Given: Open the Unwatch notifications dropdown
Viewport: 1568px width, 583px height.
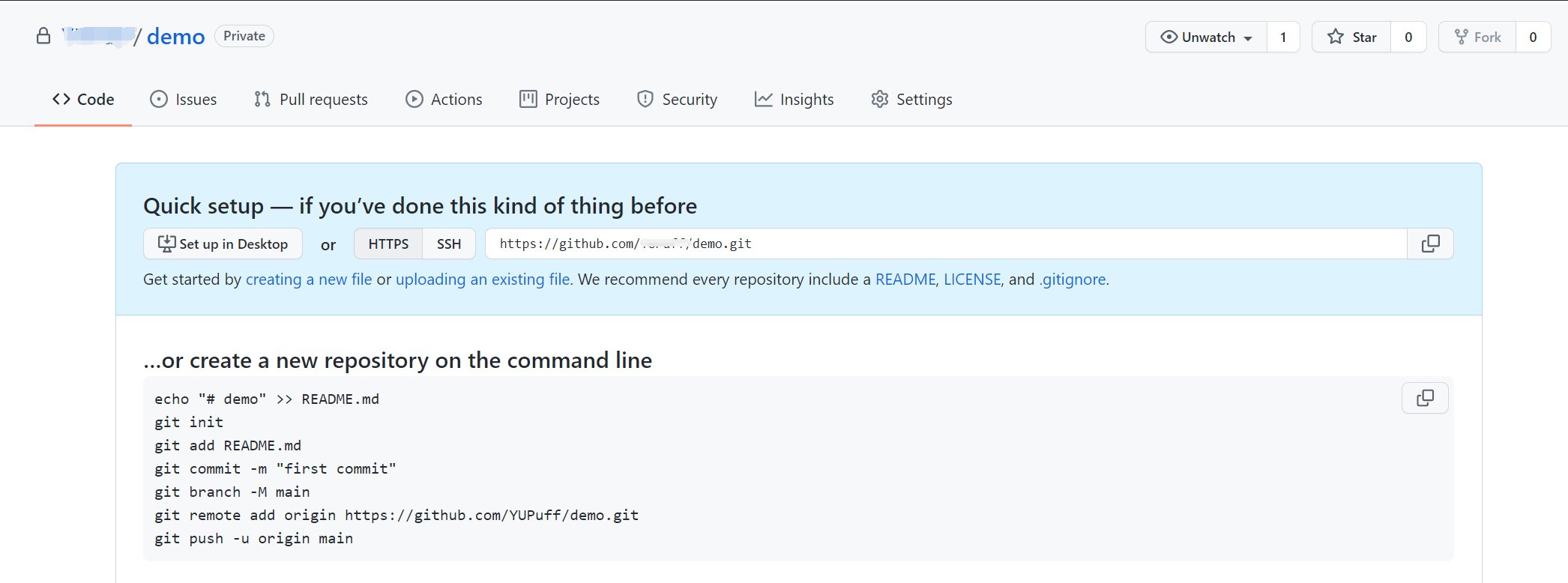Looking at the screenshot, I should [x=1206, y=37].
